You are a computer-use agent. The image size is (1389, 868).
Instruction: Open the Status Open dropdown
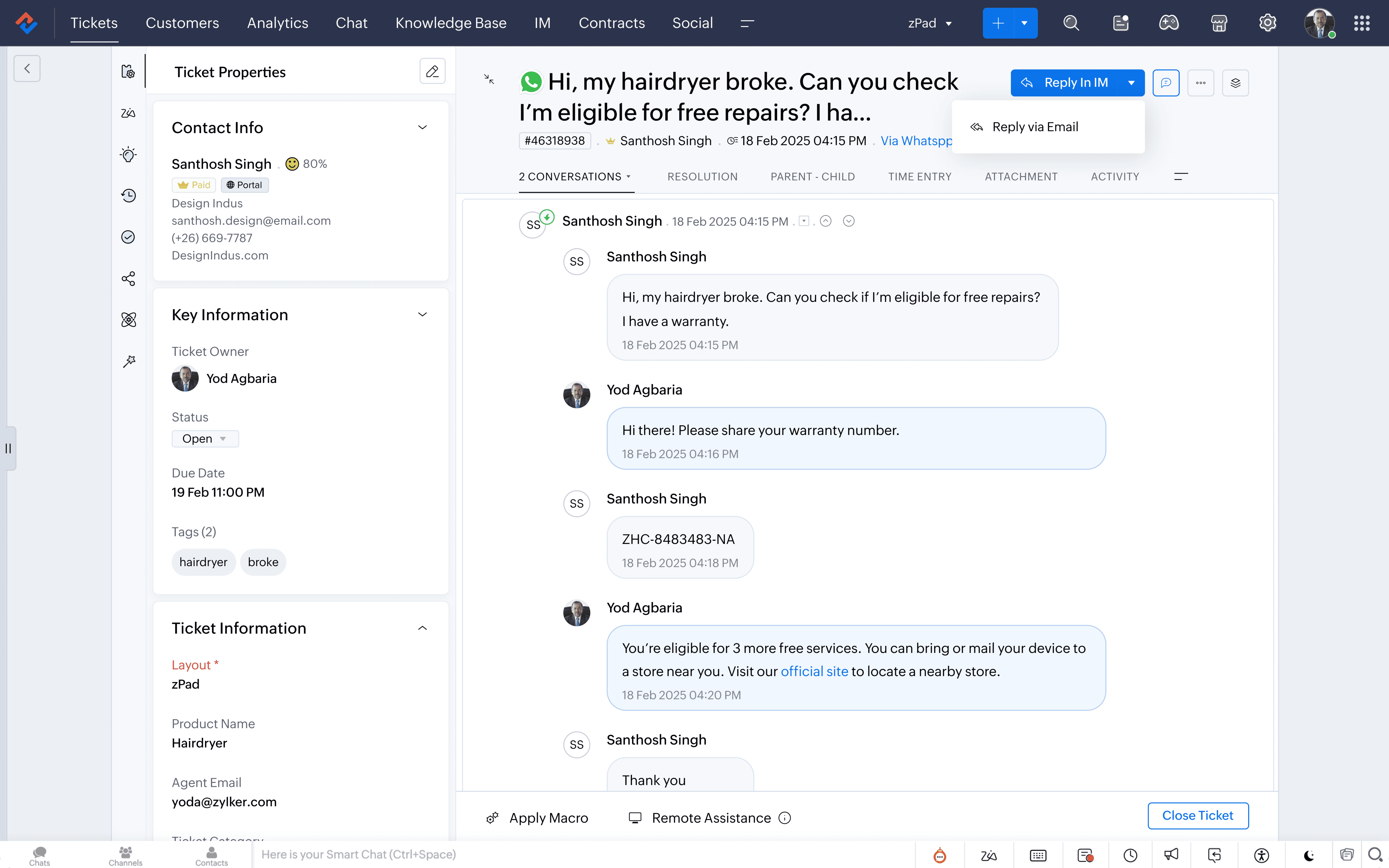click(205, 439)
